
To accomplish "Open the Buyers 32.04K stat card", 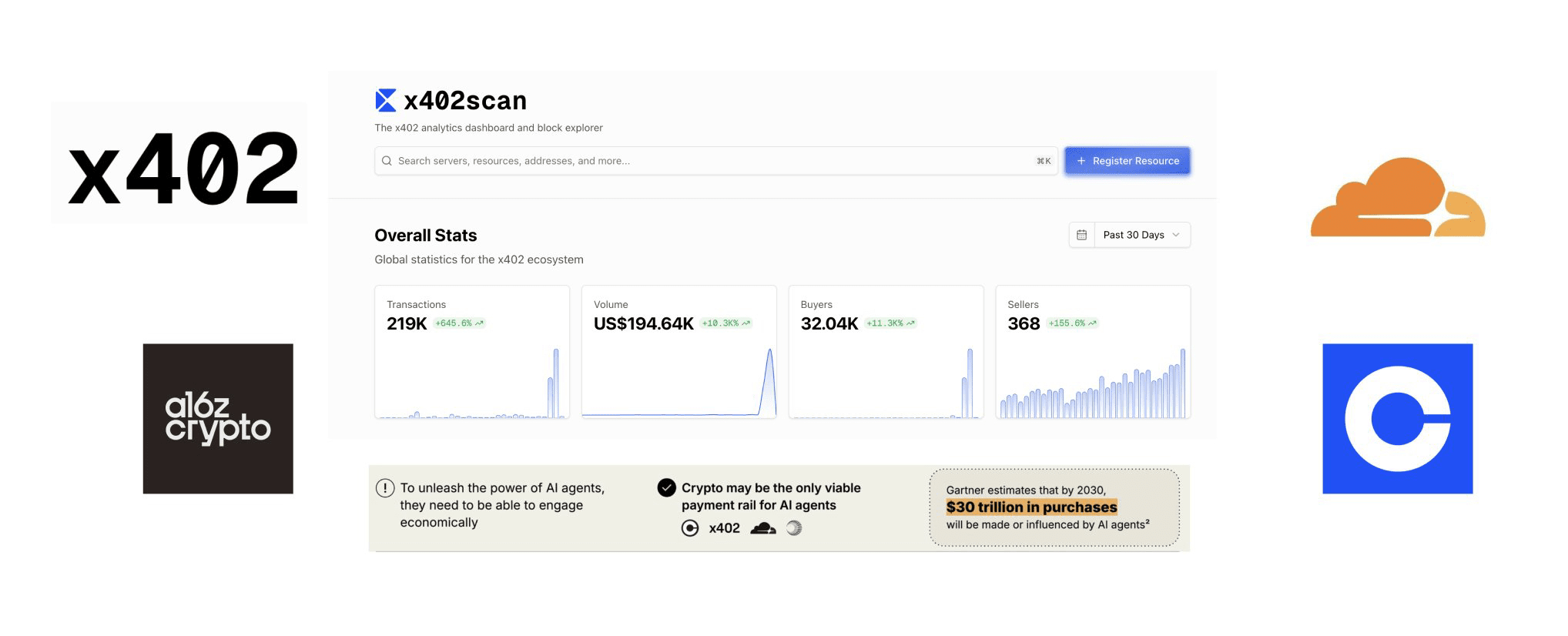I will point(886,352).
